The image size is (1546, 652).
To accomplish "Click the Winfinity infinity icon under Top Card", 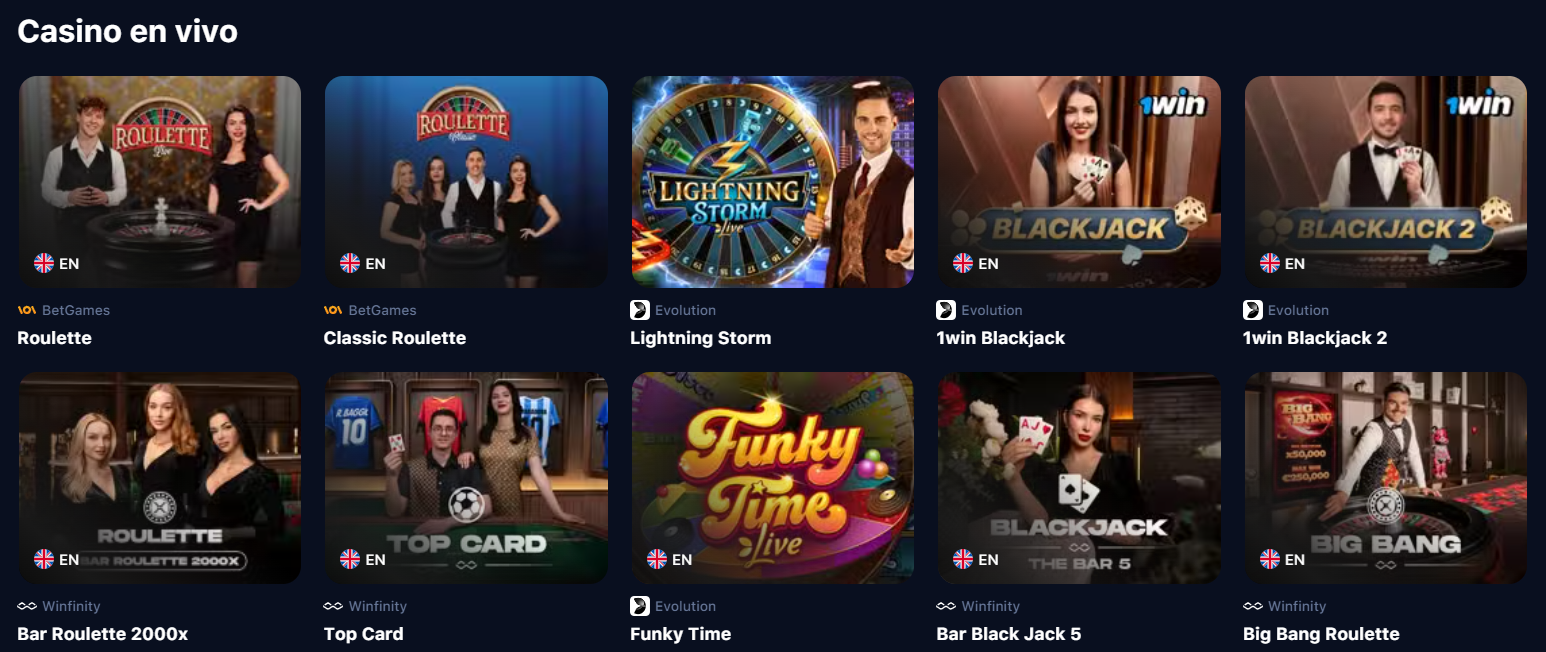I will [x=333, y=606].
